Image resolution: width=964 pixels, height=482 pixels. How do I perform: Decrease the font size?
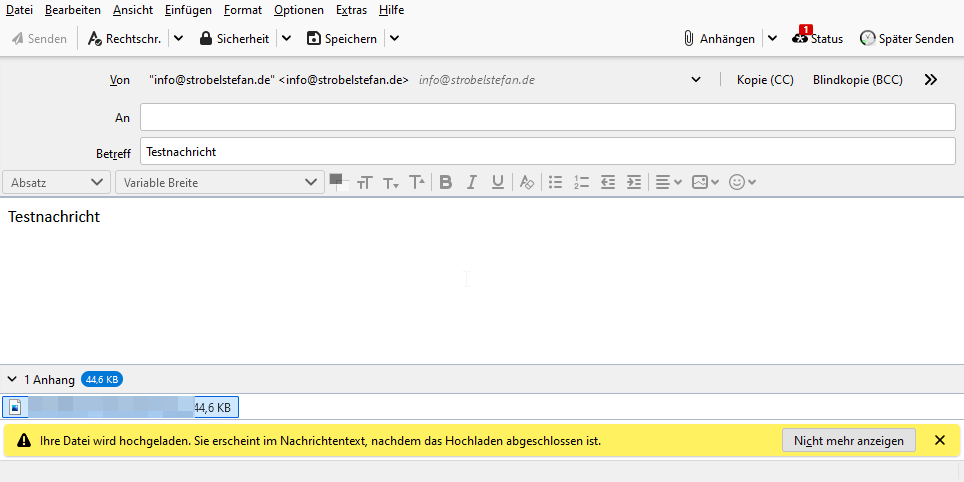[x=391, y=182]
